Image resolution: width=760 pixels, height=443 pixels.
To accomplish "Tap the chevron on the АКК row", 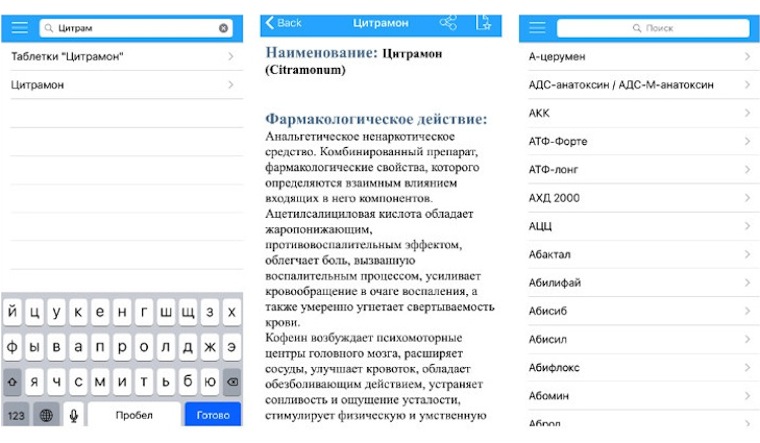I will [x=748, y=113].
